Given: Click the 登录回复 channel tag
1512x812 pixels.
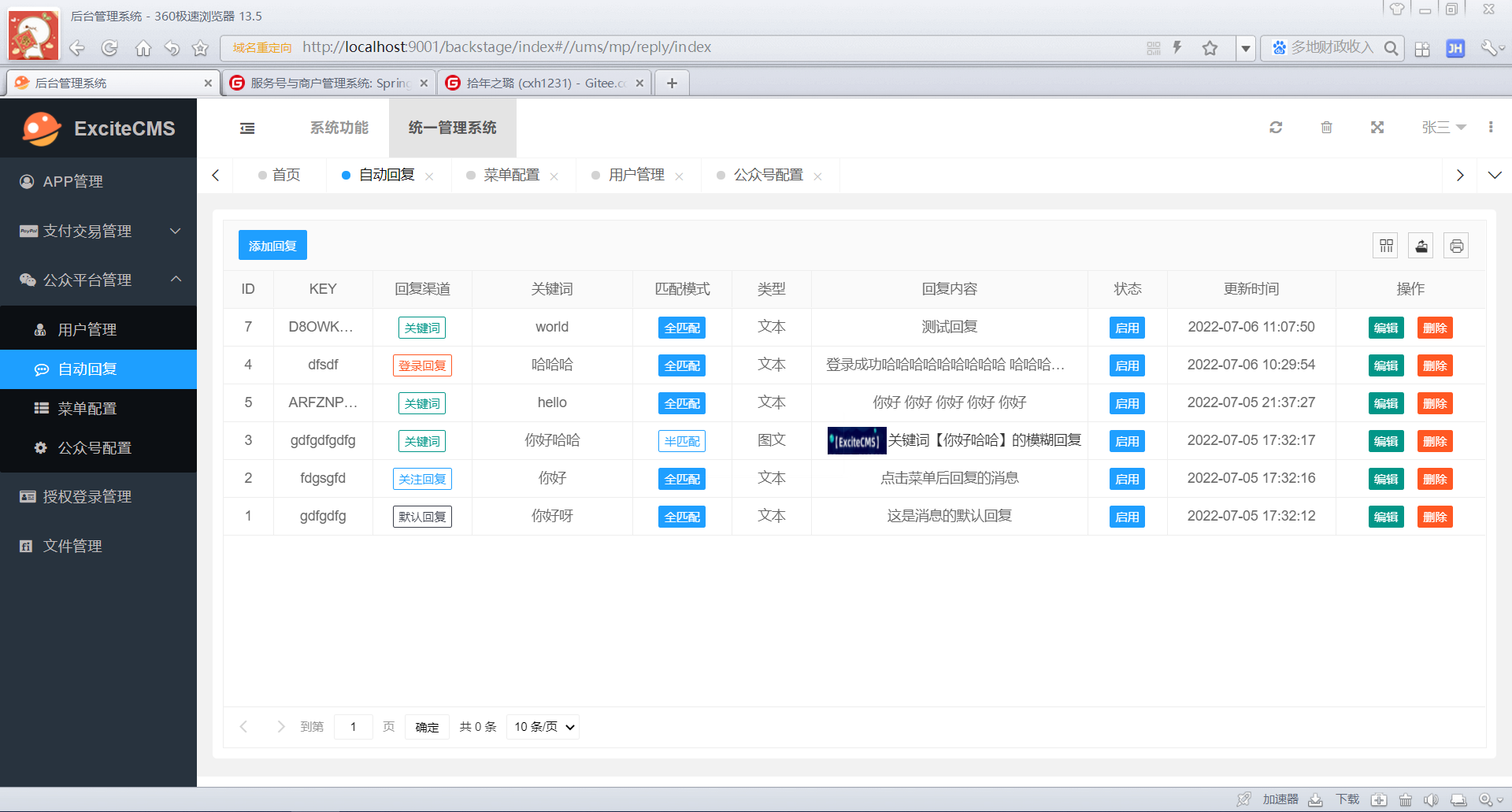Looking at the screenshot, I should point(422,365).
